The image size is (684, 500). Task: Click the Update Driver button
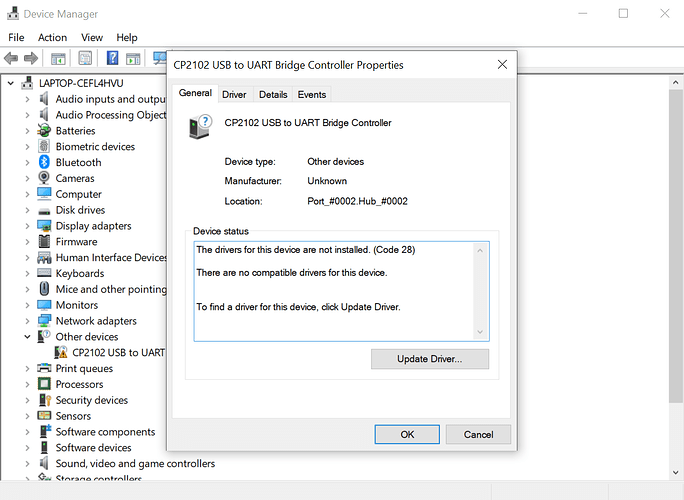coord(430,359)
